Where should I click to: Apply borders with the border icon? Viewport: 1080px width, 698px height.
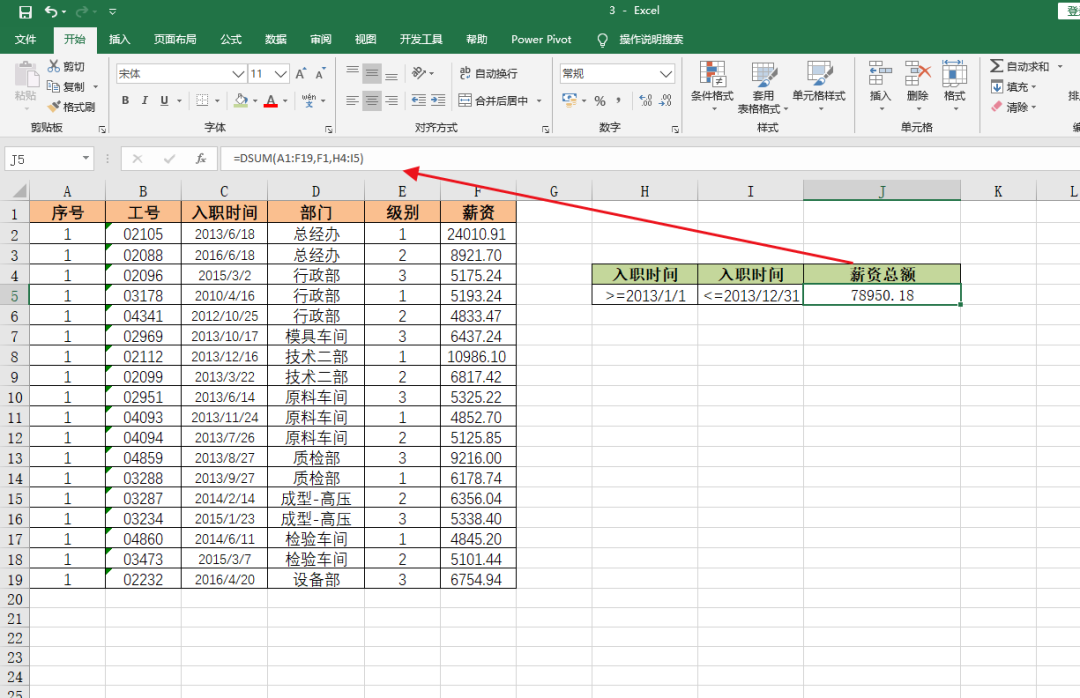[x=202, y=101]
